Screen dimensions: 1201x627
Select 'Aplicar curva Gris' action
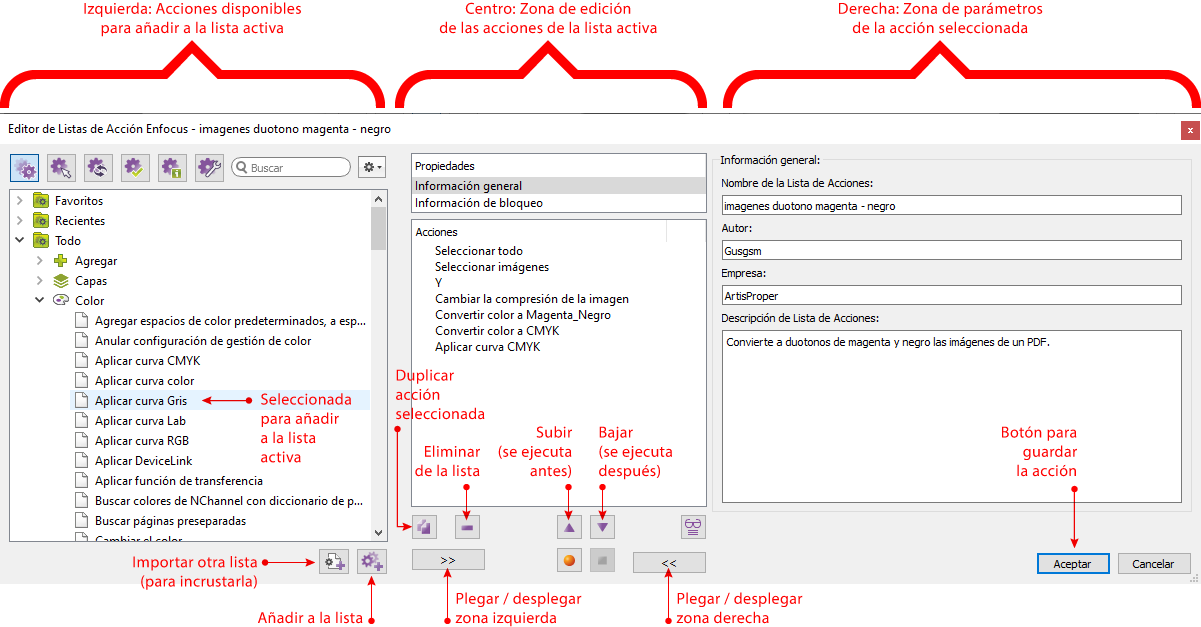pyautogui.click(x=141, y=401)
